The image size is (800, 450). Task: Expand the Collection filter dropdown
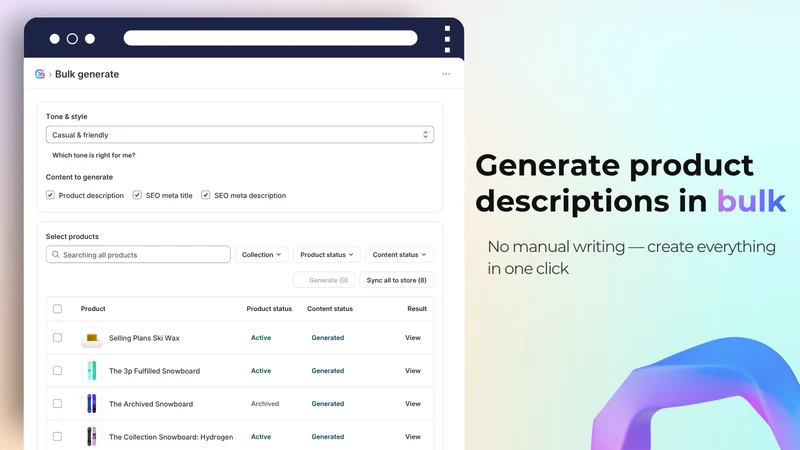[261, 255]
